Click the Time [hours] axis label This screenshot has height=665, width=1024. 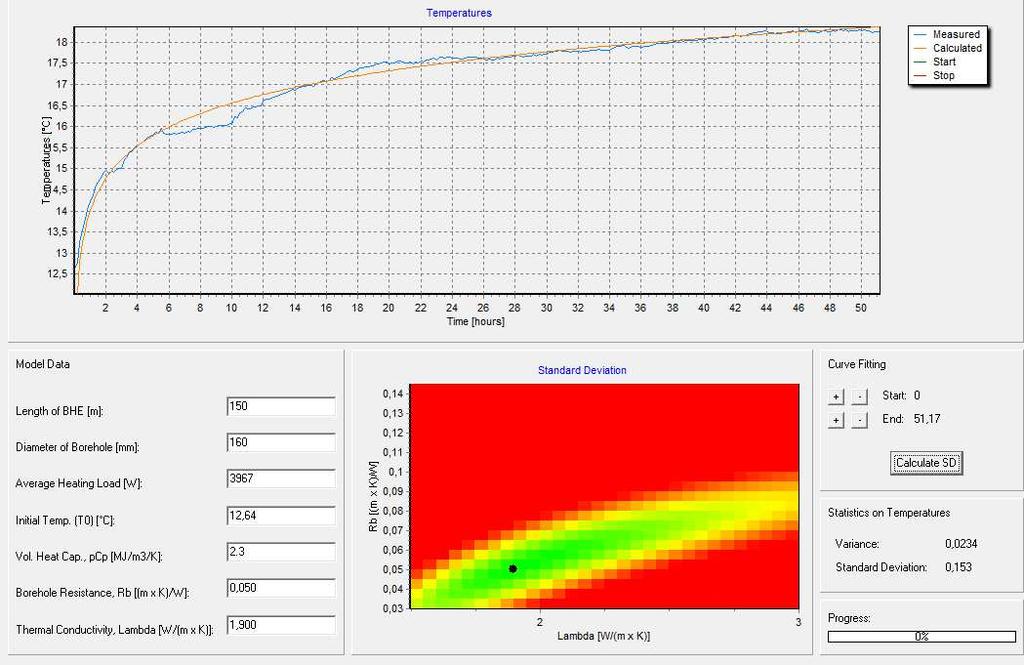tap(475, 321)
